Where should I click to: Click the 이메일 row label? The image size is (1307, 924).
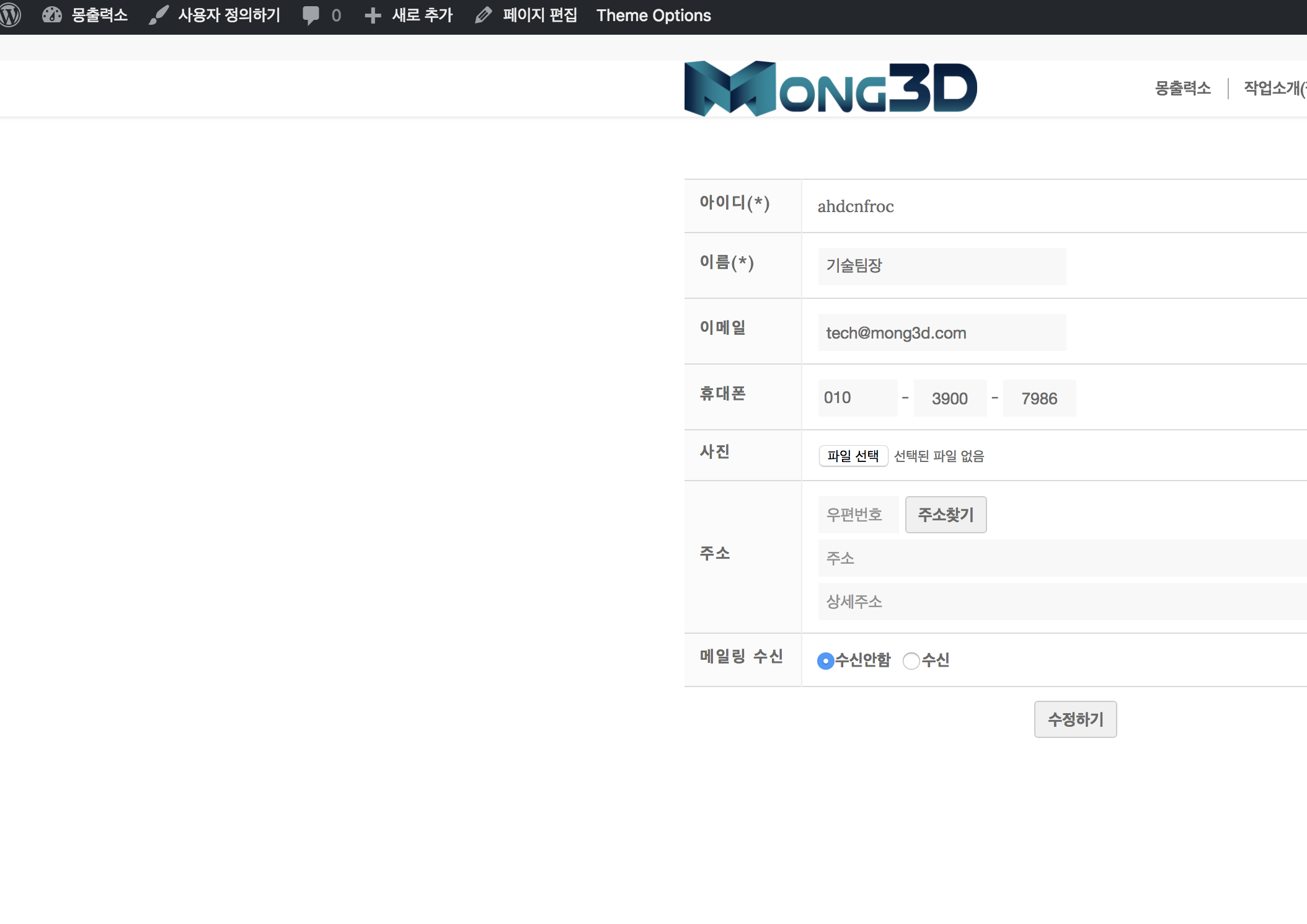coord(723,327)
